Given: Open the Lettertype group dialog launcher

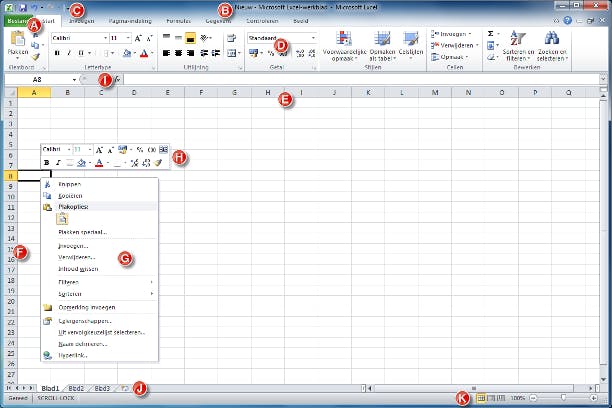Looking at the screenshot, I should click(153, 68).
